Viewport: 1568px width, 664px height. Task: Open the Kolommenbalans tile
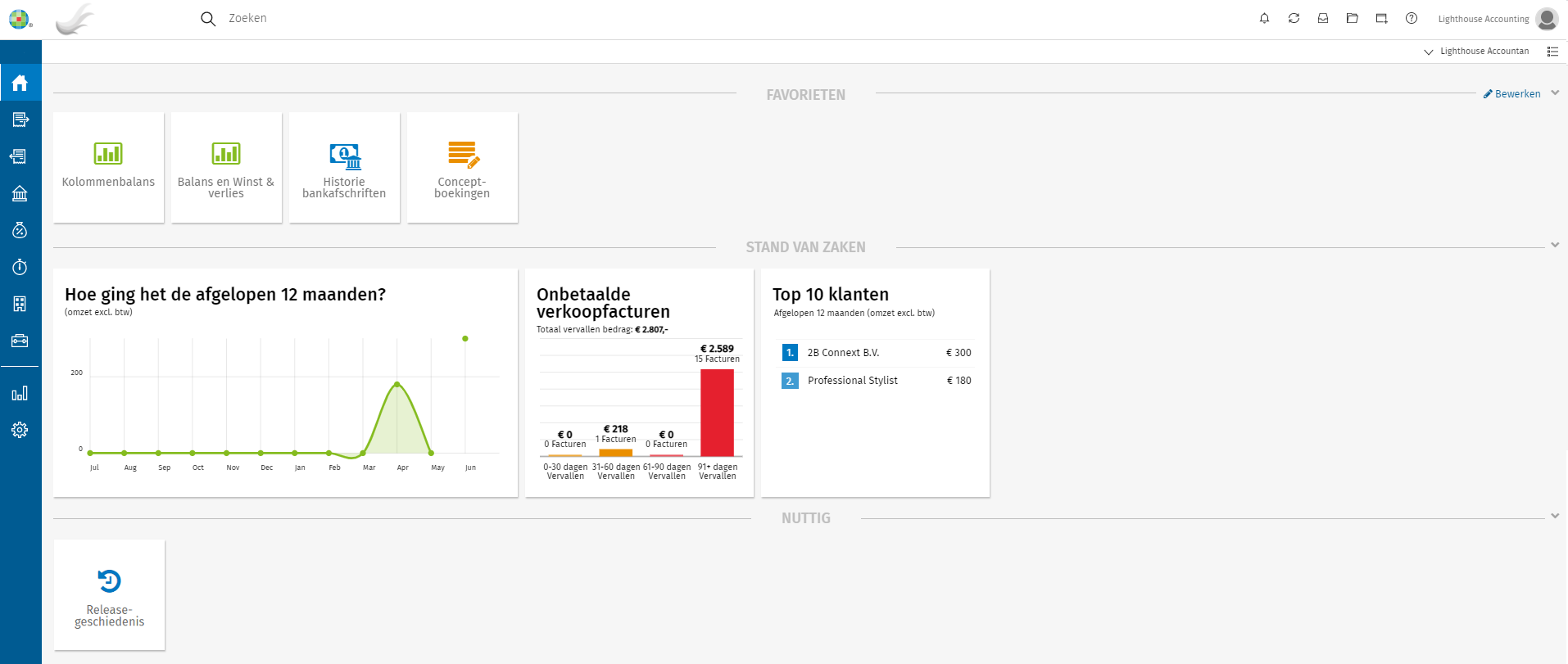pyautogui.click(x=108, y=168)
